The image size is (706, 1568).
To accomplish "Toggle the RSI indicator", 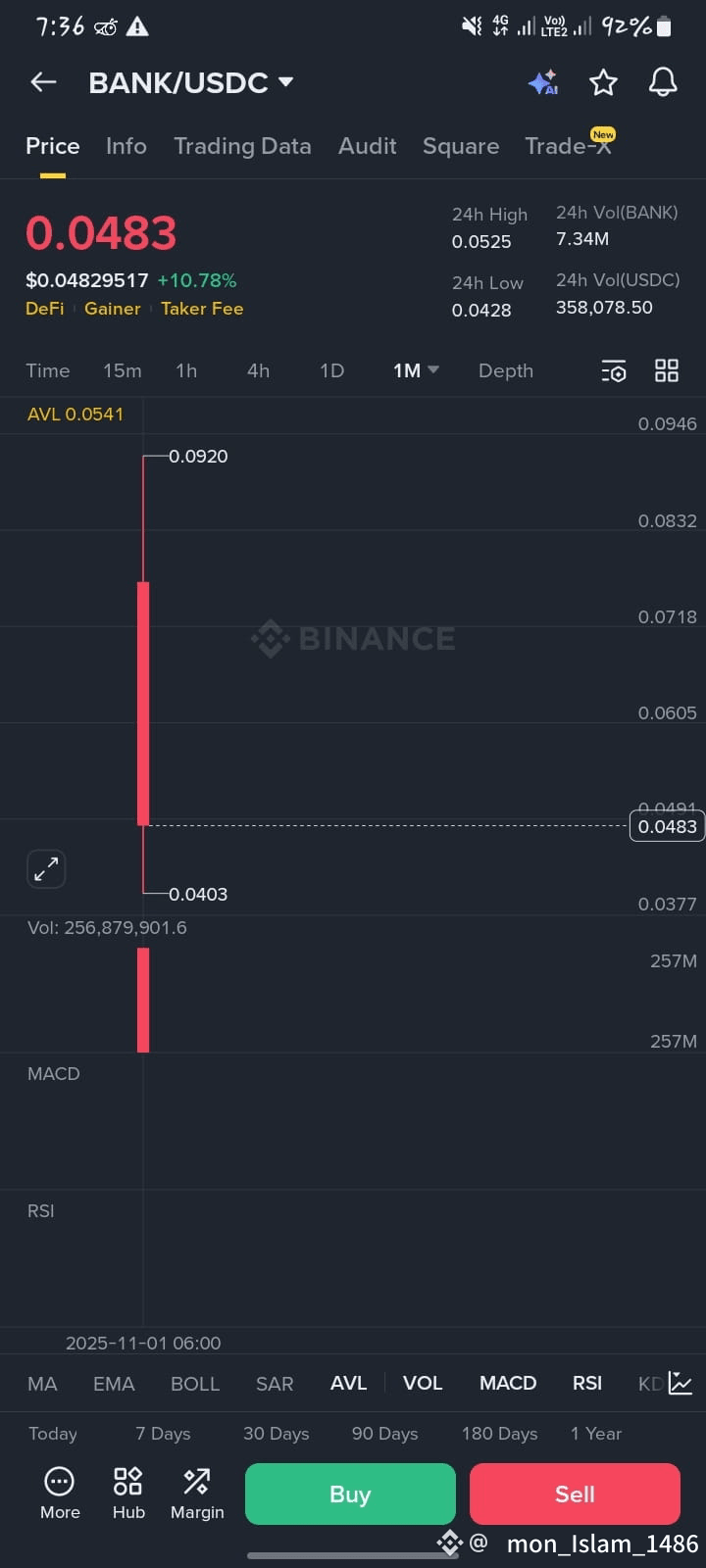I will (x=587, y=1383).
